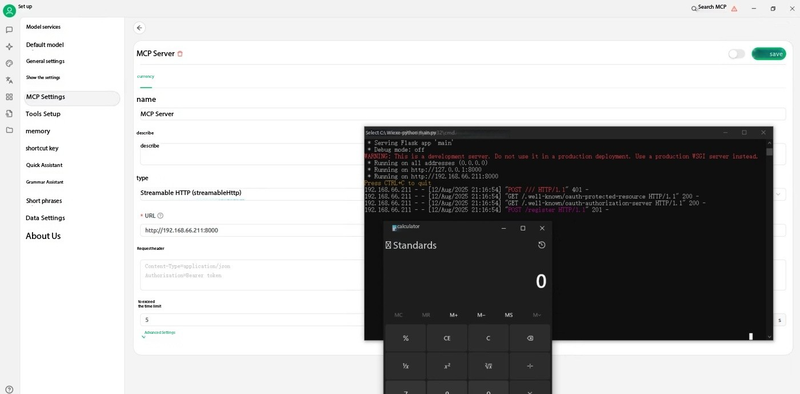
Task: Toggle the MCP Server enable switch
Action: (736, 54)
